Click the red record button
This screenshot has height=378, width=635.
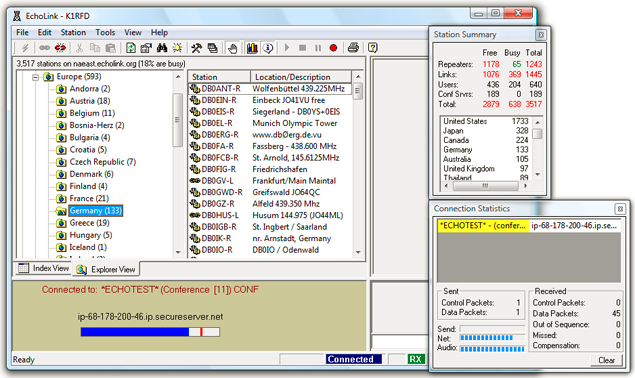click(x=333, y=48)
